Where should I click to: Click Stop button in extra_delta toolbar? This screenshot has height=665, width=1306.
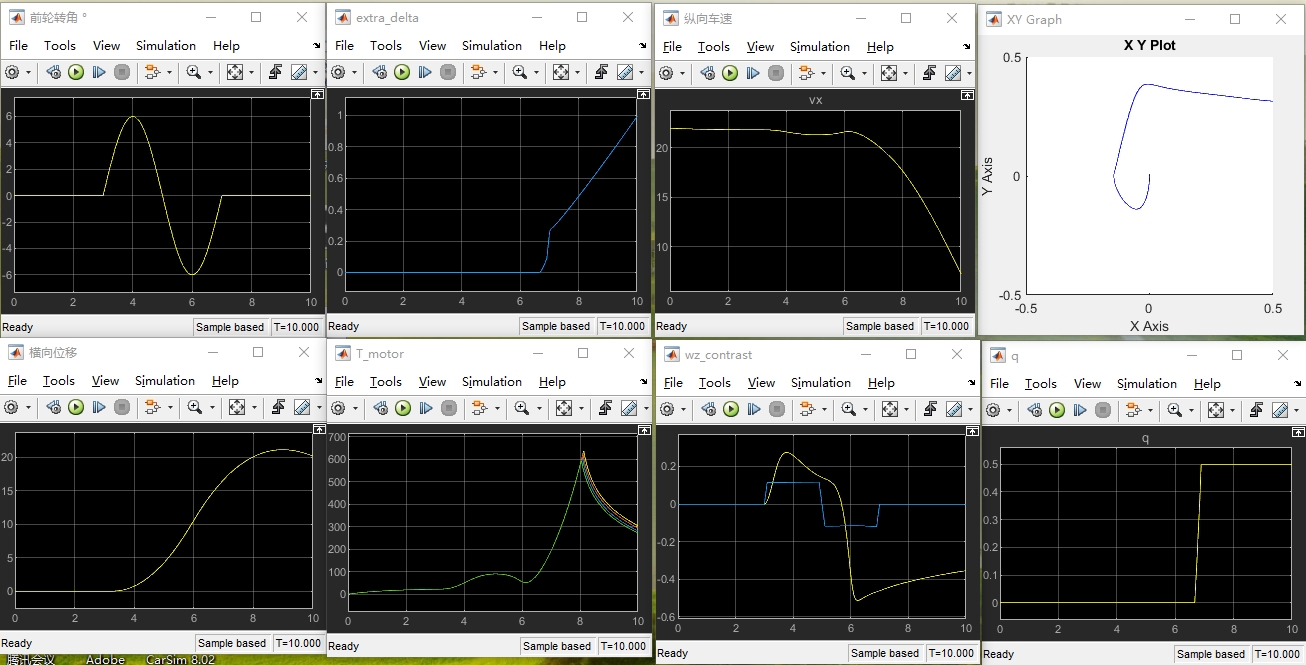[x=448, y=72]
